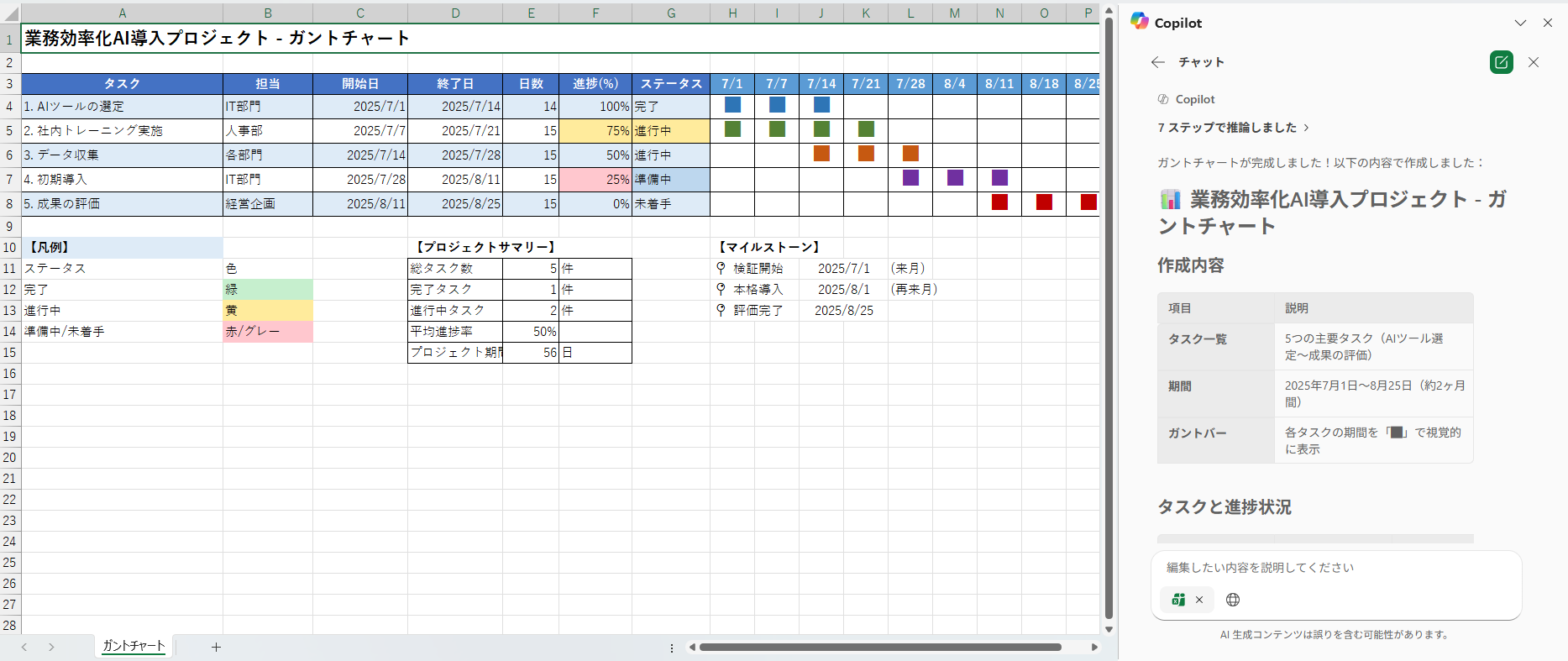
Task: Add a new worksheet with plus icon
Action: click(216, 647)
